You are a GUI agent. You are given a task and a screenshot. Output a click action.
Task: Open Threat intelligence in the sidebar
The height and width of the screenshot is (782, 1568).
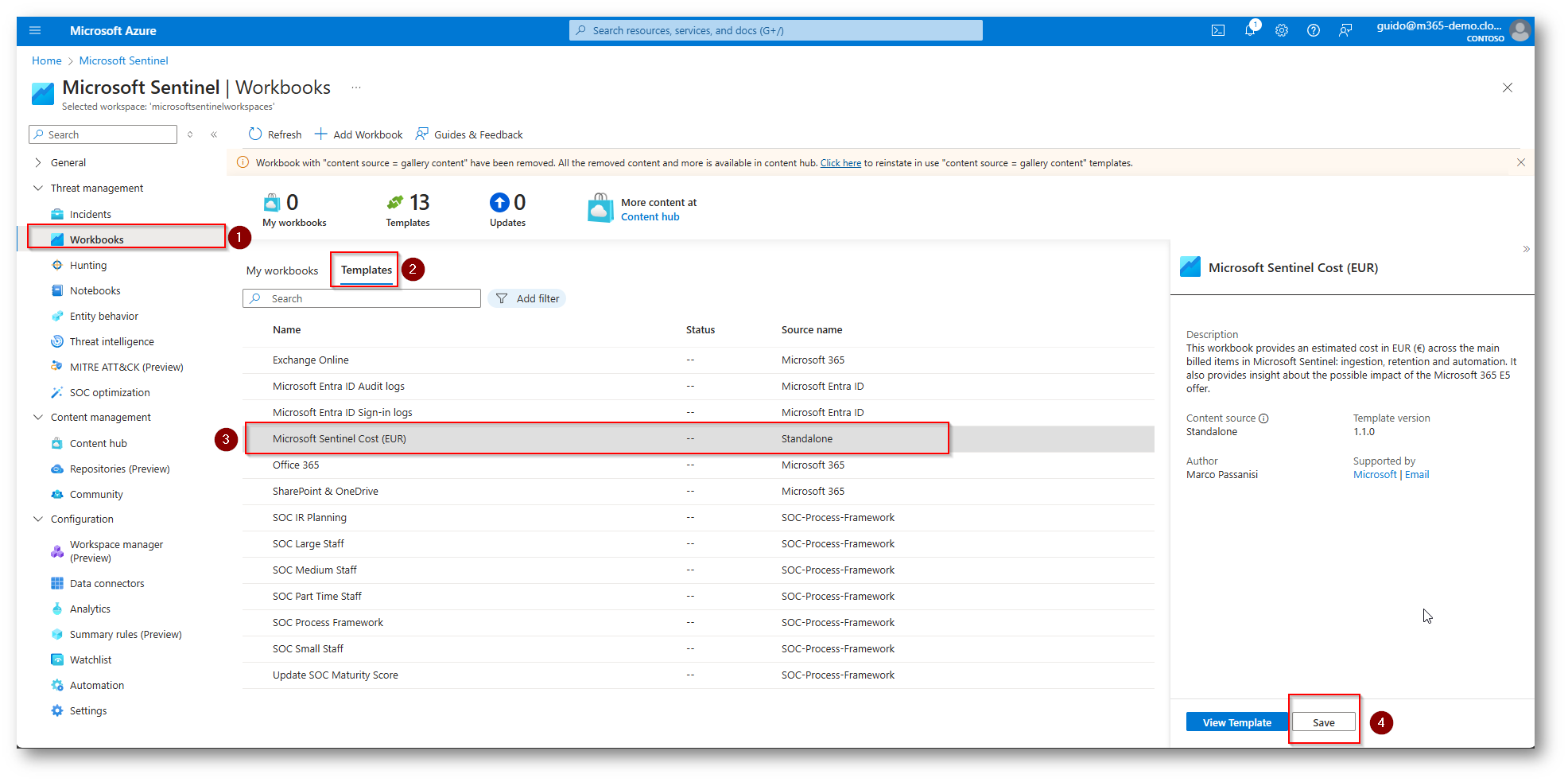point(112,341)
